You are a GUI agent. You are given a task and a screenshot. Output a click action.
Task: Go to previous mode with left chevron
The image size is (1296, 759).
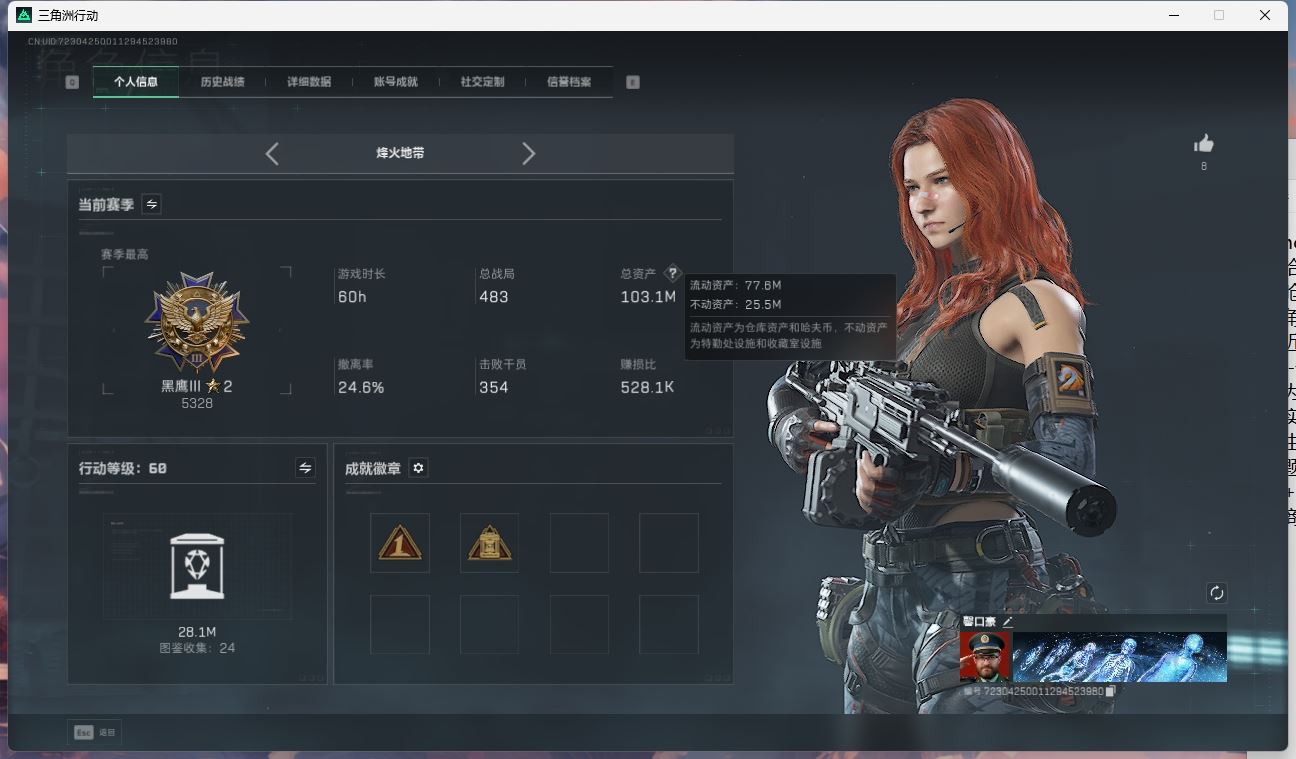tap(272, 153)
